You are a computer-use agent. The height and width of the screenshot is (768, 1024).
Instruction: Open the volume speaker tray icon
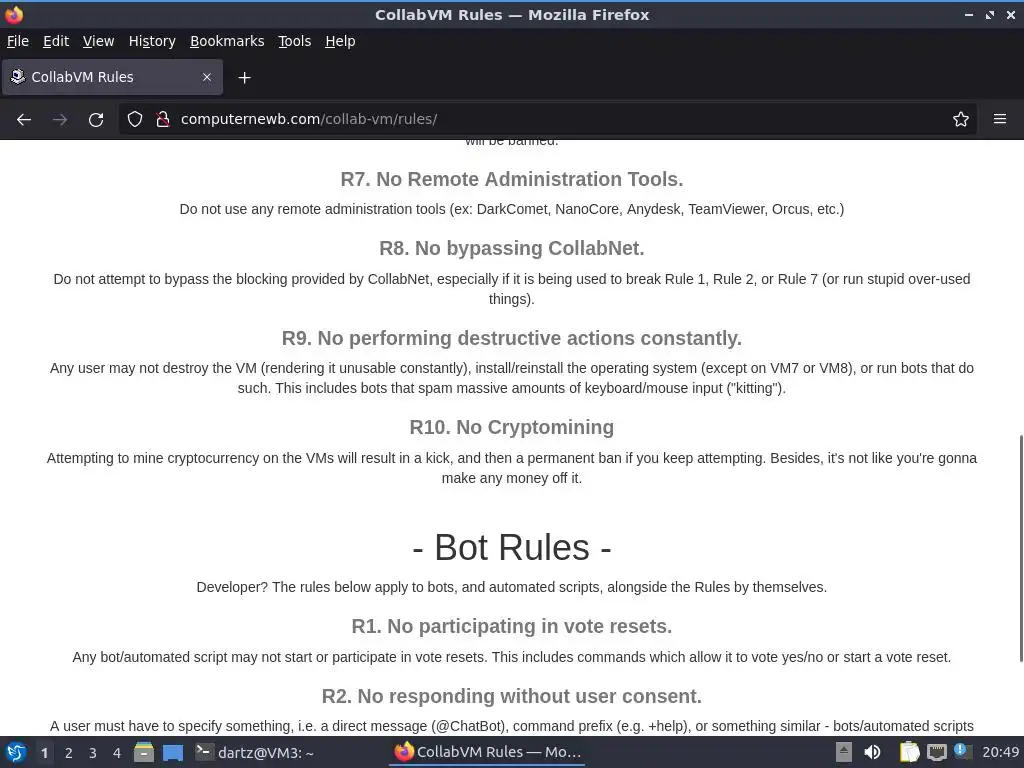click(872, 752)
